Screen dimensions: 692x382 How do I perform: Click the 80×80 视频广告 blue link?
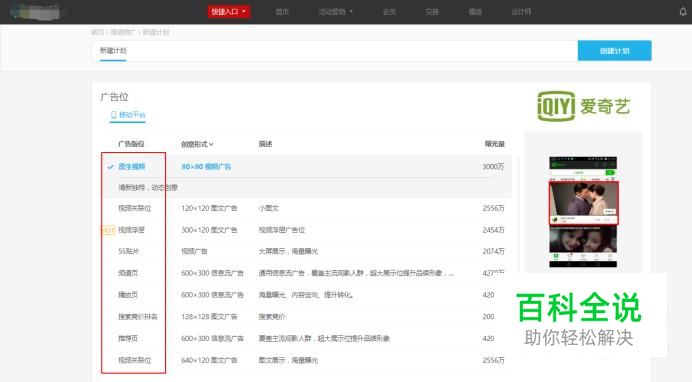click(206, 167)
